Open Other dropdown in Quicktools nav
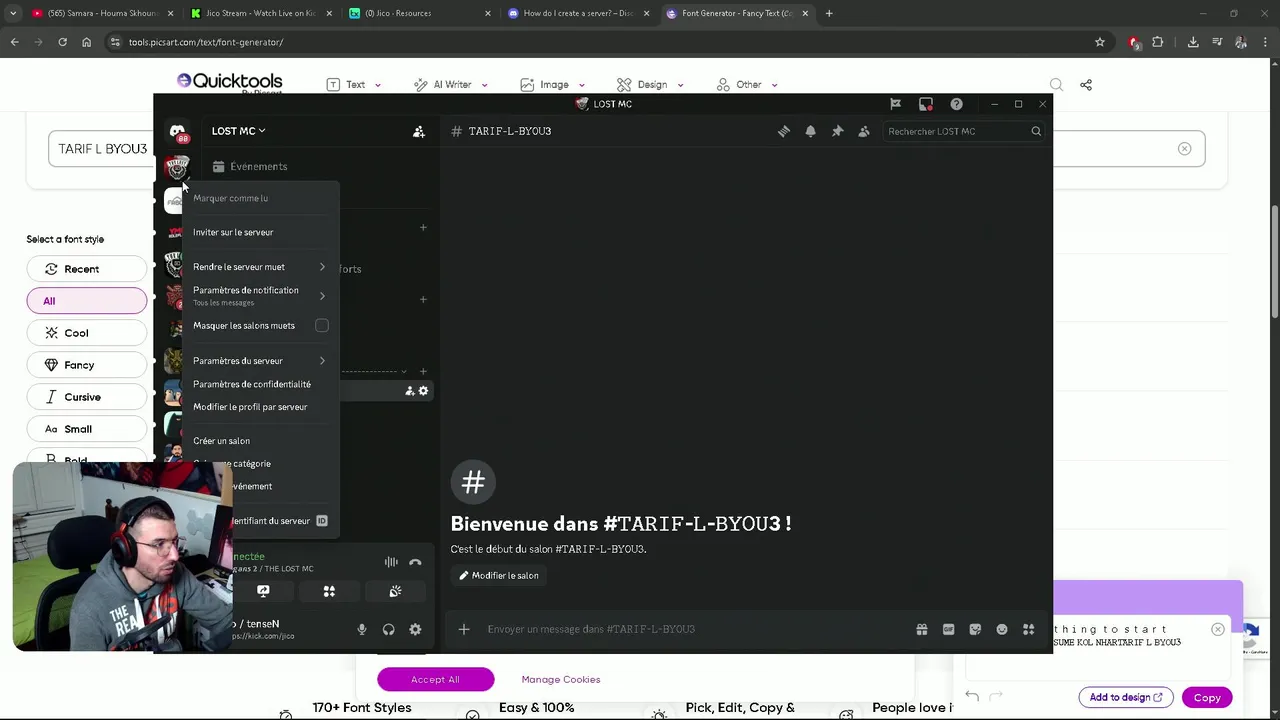This screenshot has height=720, width=1280. click(747, 85)
